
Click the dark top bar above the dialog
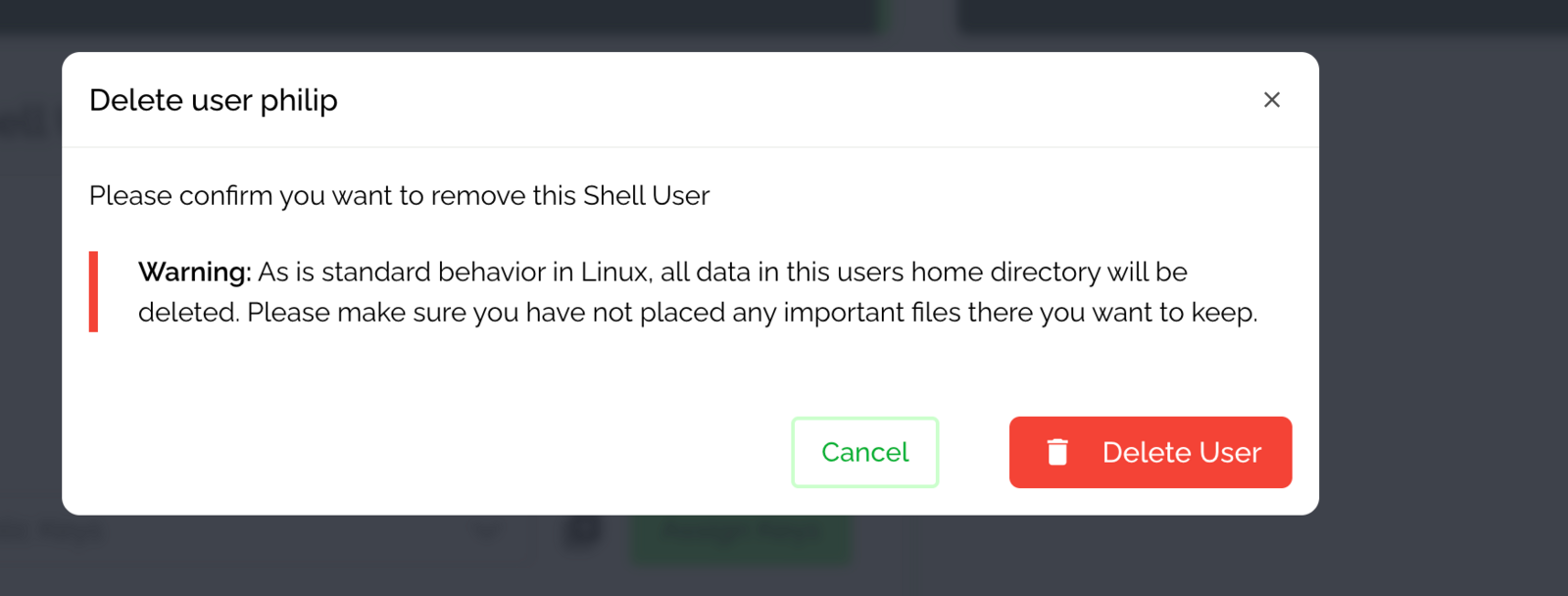784,17
